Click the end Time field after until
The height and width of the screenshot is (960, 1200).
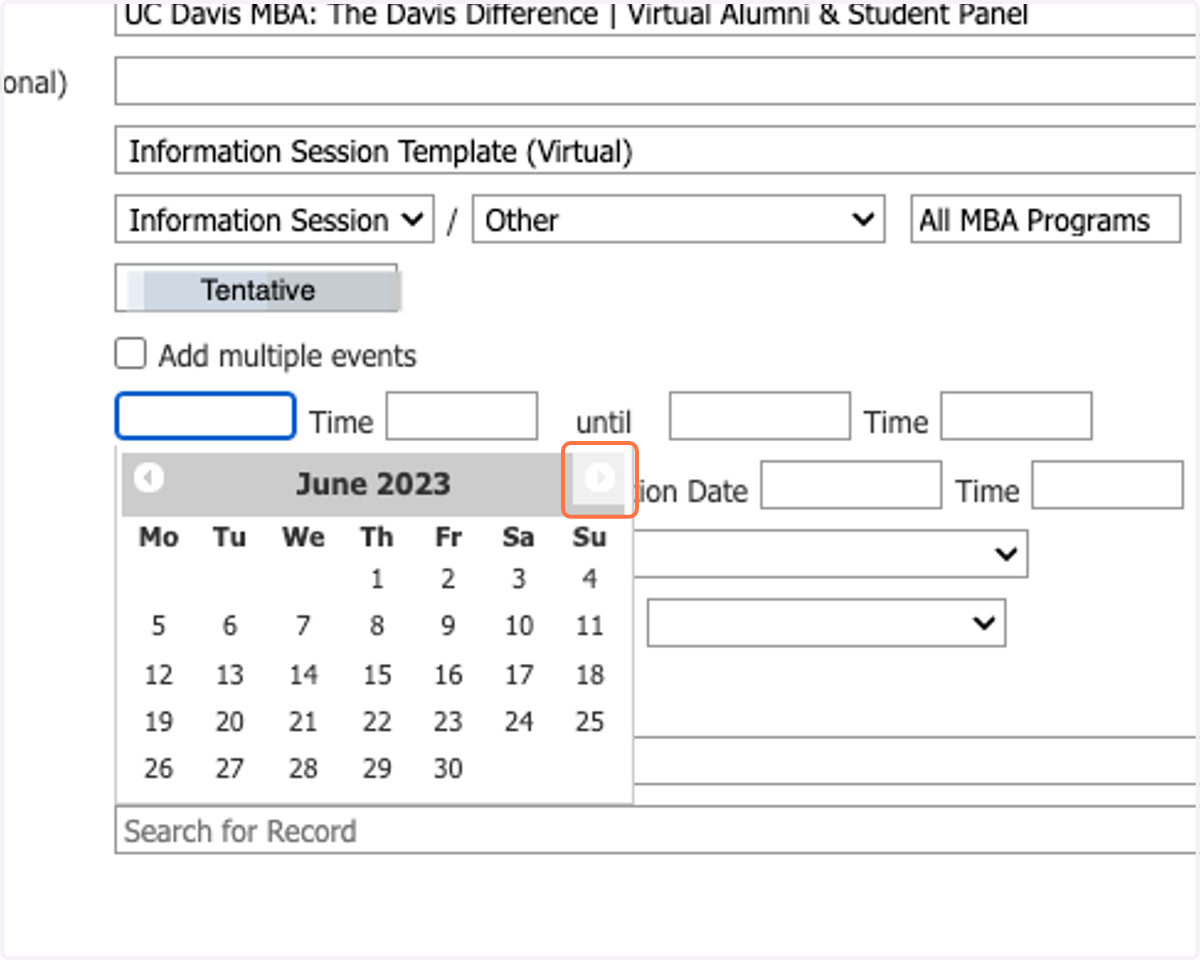pos(1016,416)
